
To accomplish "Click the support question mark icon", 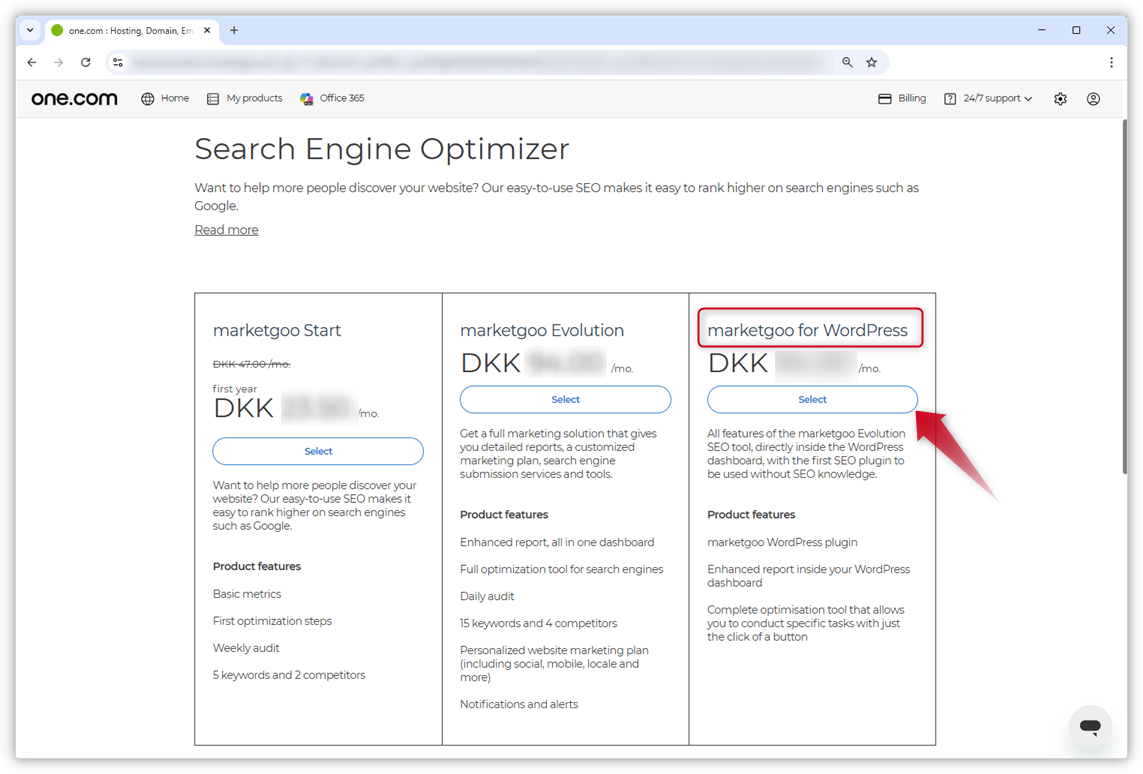I will 950,98.
